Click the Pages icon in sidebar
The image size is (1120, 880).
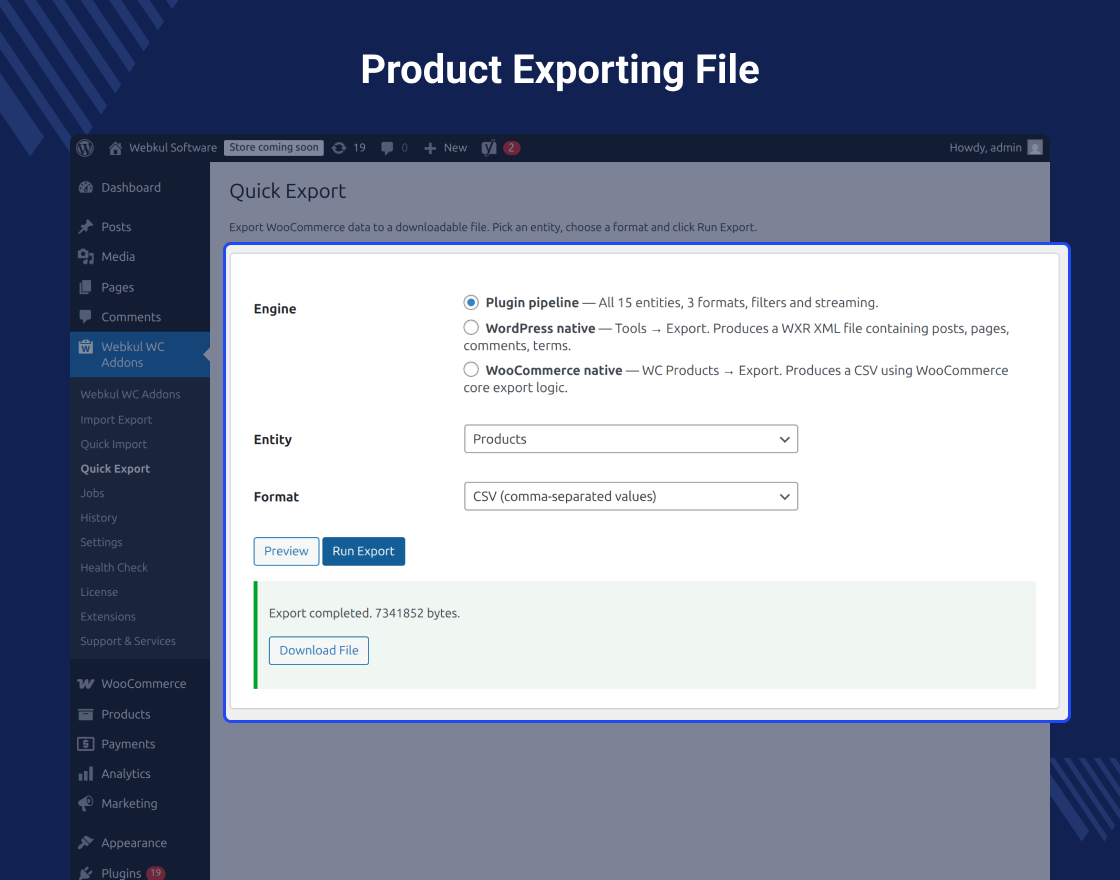pyautogui.click(x=86, y=287)
